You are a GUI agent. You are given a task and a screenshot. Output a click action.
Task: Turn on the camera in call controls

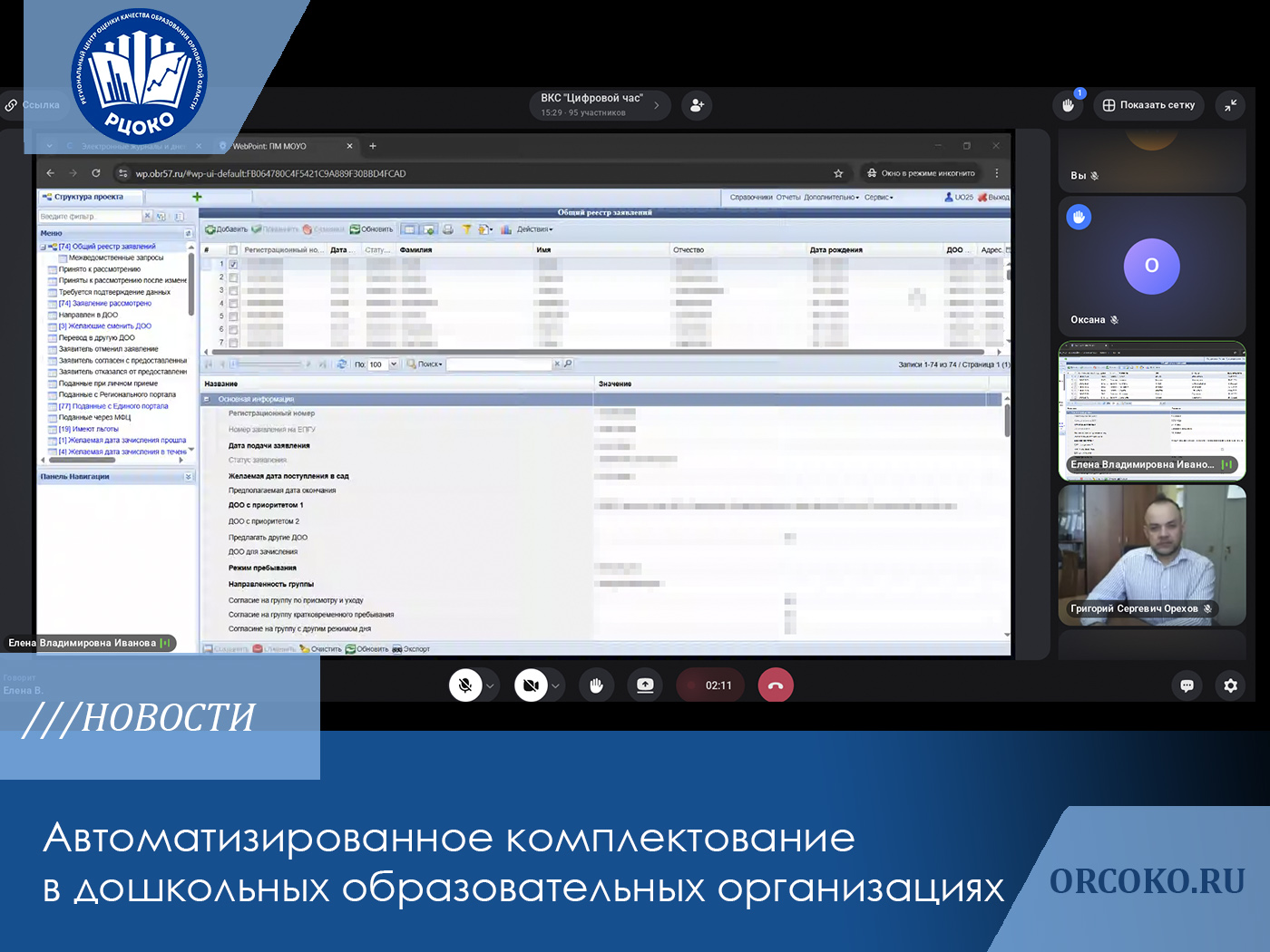531,685
